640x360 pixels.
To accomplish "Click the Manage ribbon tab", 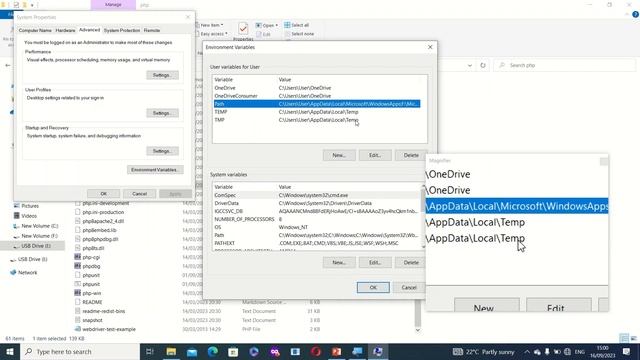I will point(113,5).
